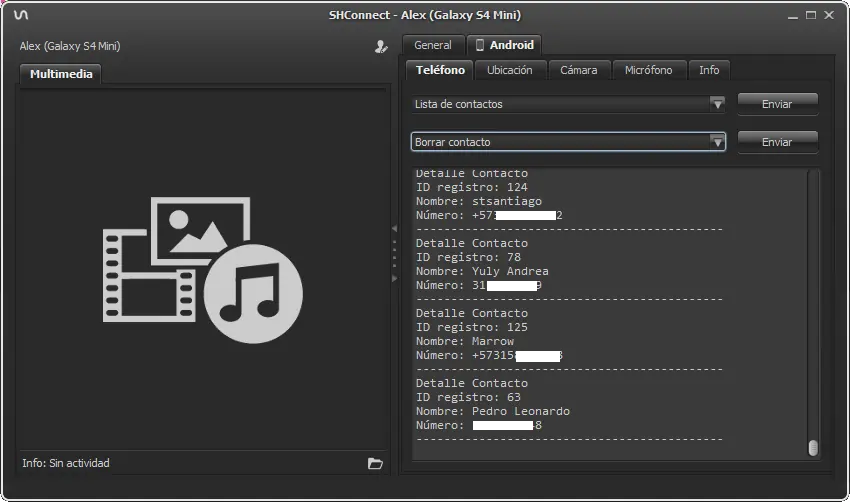
Task: Expand the Borrar contacto dropdown arrow
Action: coord(717,143)
